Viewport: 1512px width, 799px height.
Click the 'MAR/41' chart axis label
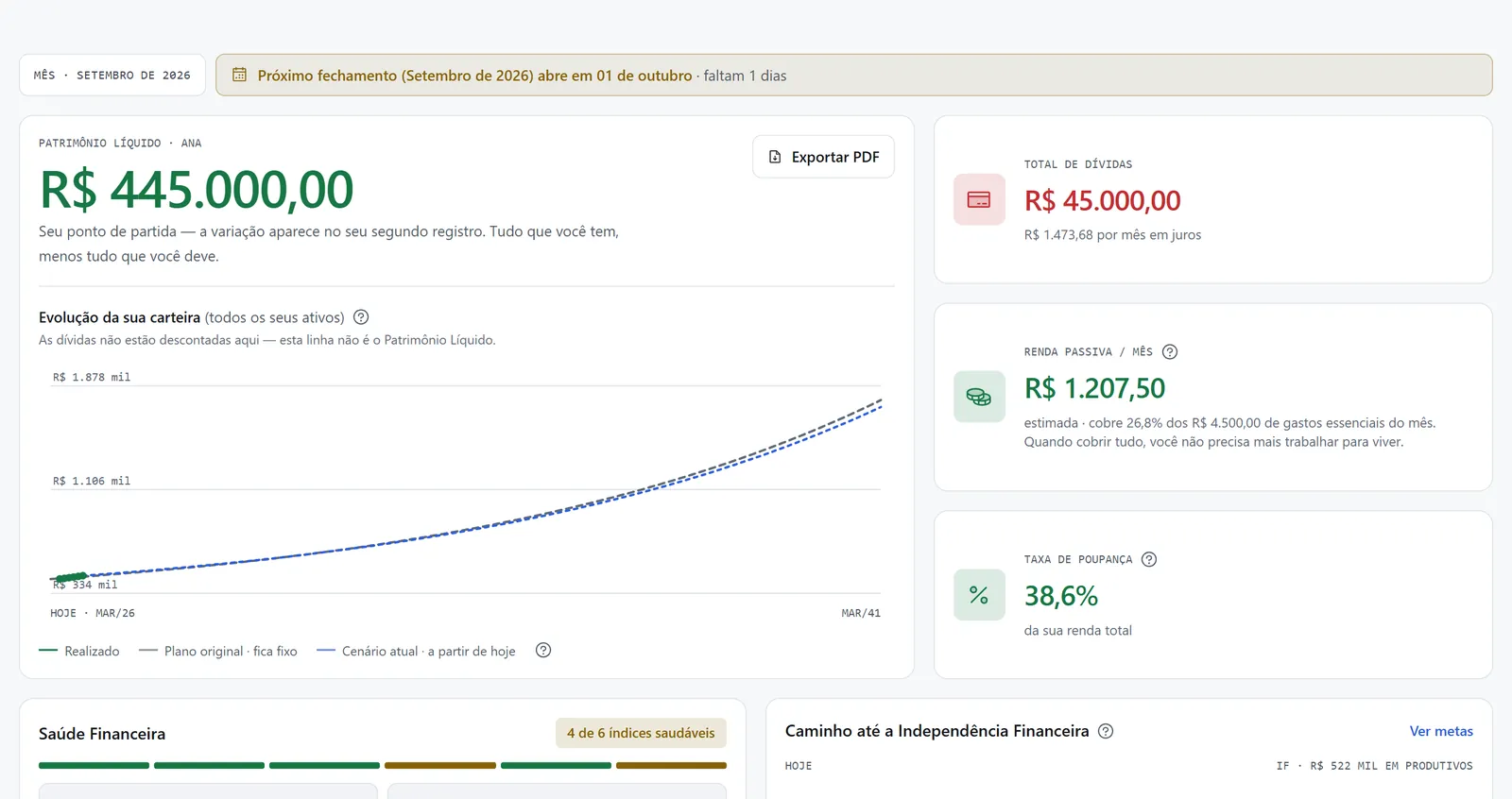(861, 613)
